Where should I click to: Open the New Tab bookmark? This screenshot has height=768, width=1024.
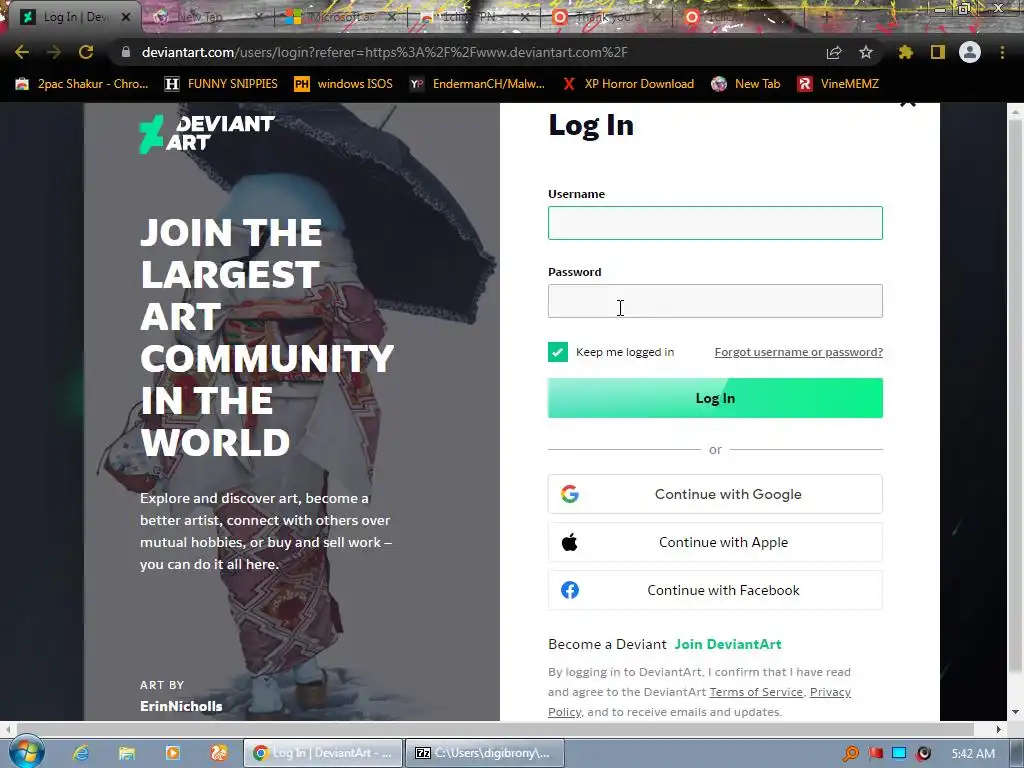coord(746,84)
